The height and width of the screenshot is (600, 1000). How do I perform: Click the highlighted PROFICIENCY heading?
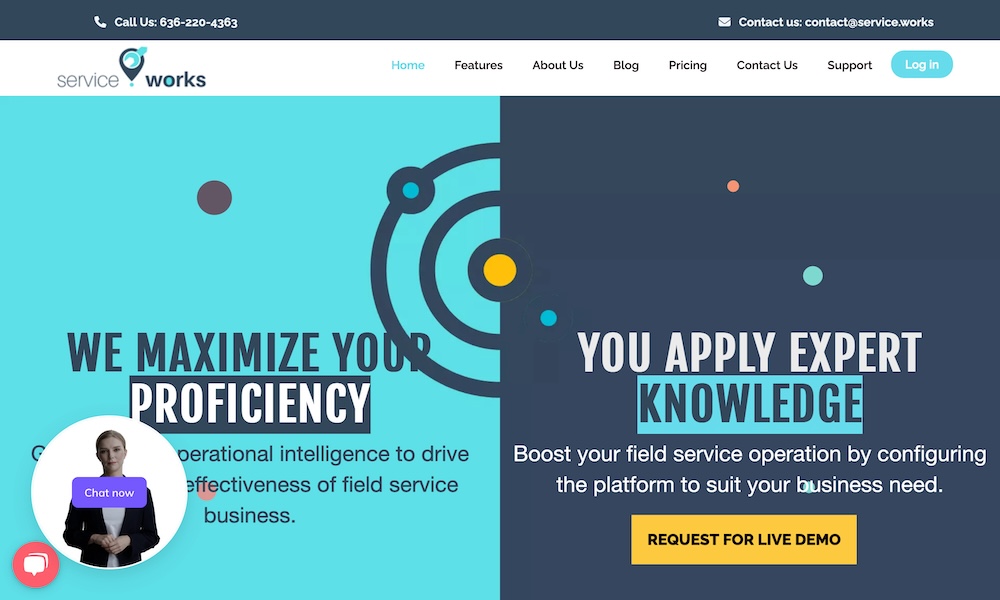tap(250, 404)
